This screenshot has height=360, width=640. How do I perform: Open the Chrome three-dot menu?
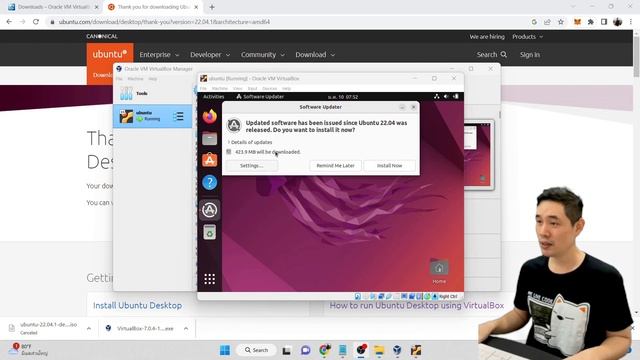point(631,22)
